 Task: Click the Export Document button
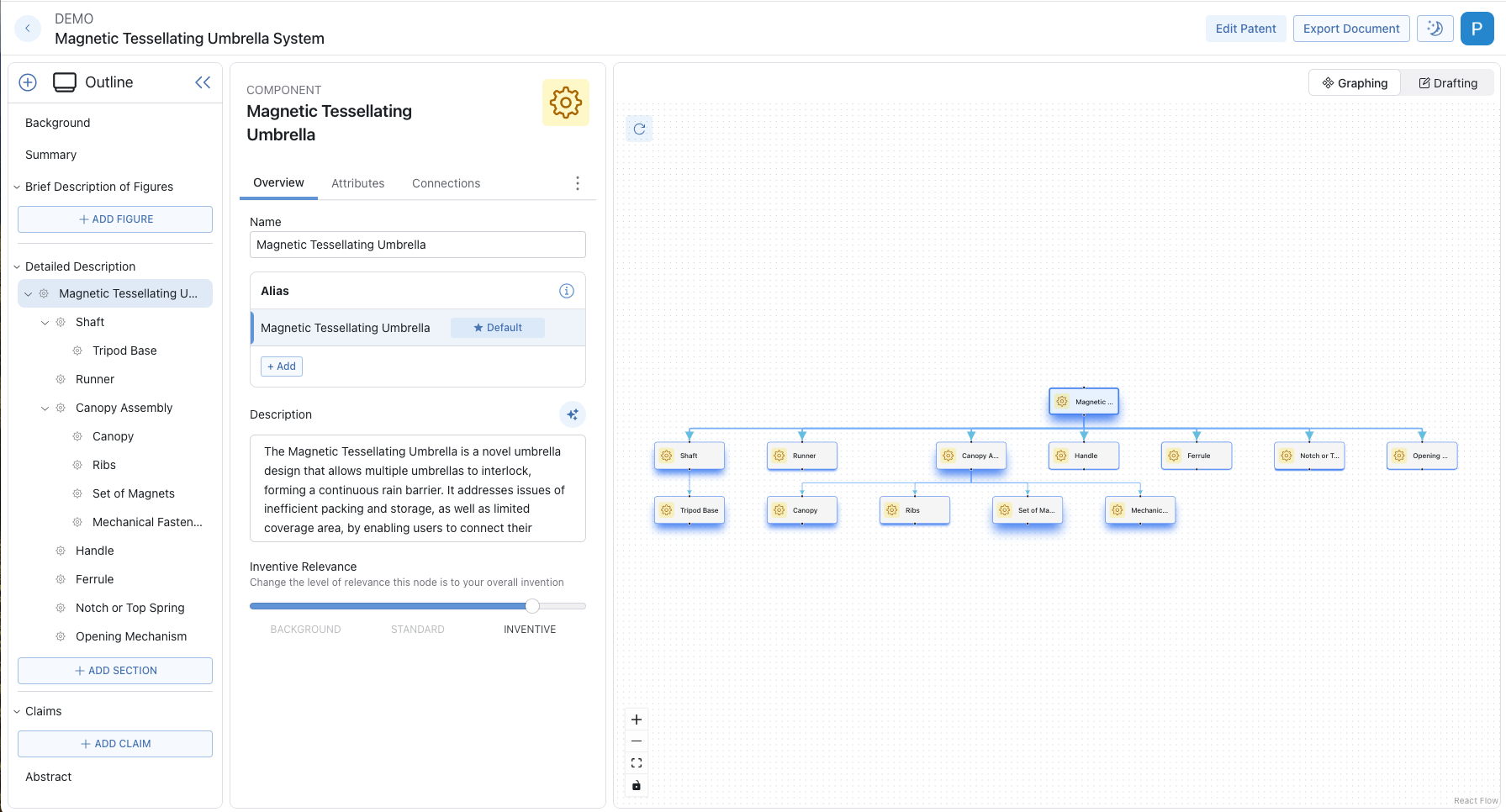(1351, 29)
